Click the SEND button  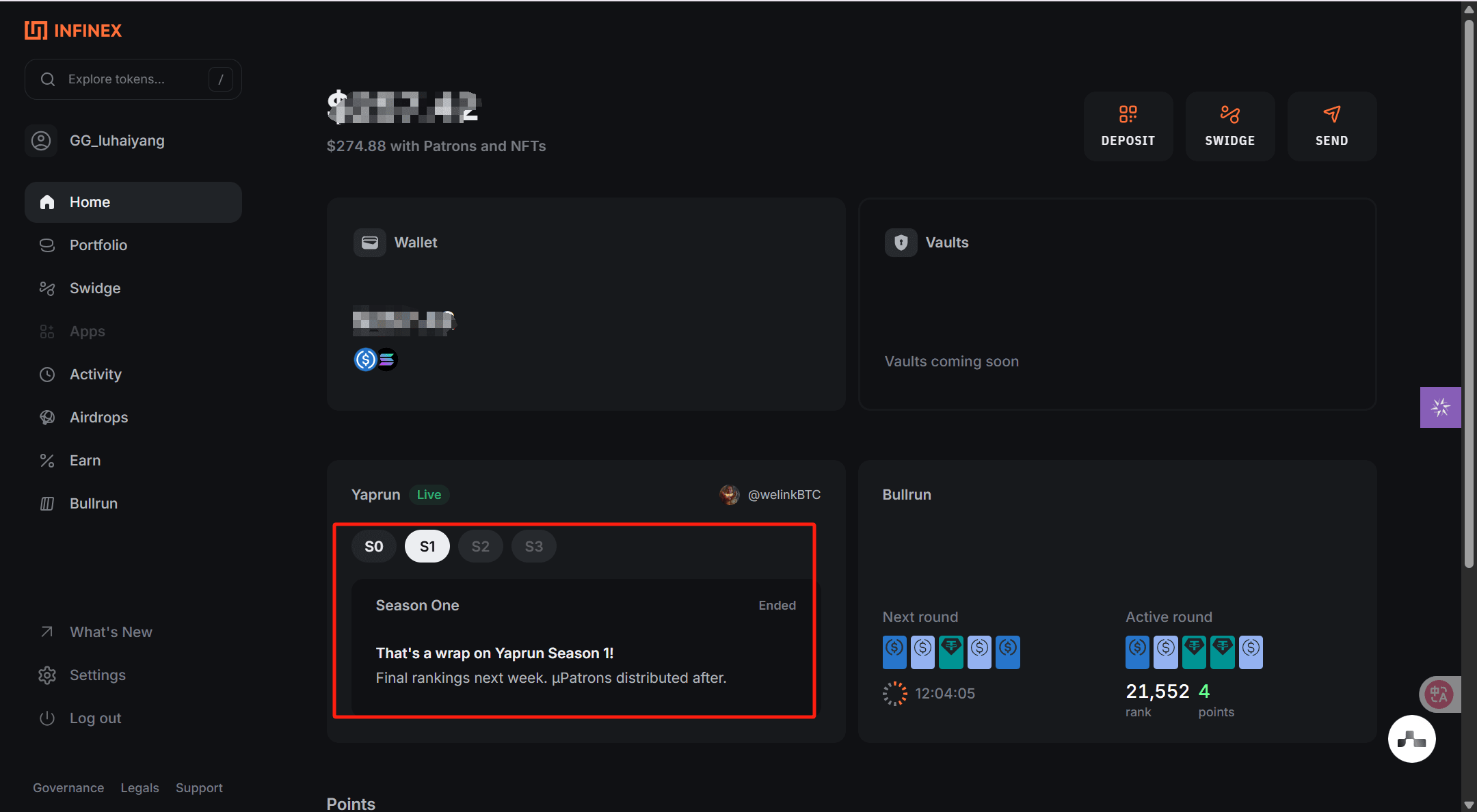coord(1332,126)
